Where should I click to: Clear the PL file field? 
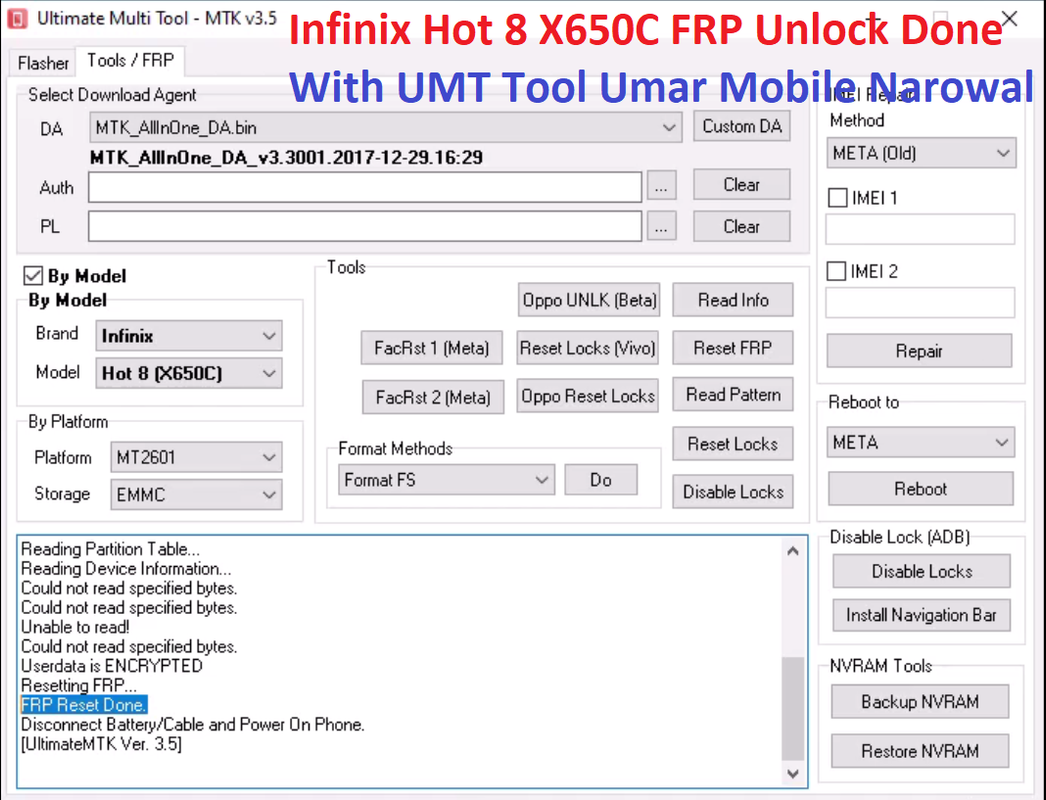pyautogui.click(x=742, y=227)
